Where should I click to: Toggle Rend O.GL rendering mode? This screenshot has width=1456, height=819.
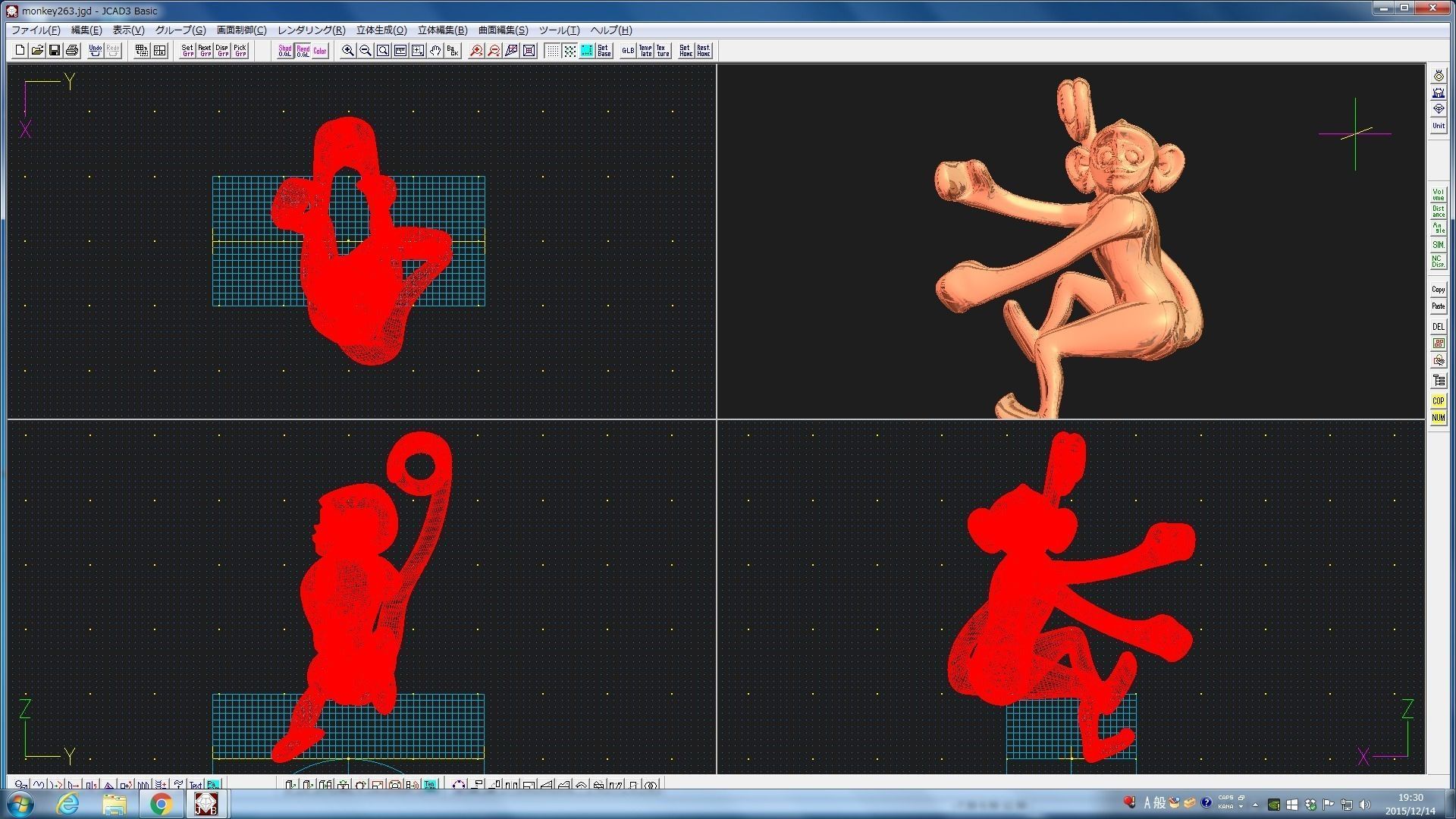303,51
